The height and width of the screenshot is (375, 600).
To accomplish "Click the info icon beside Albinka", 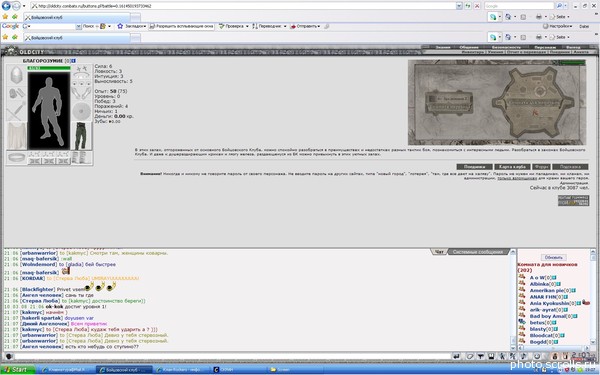I will pyautogui.click(x=558, y=284).
